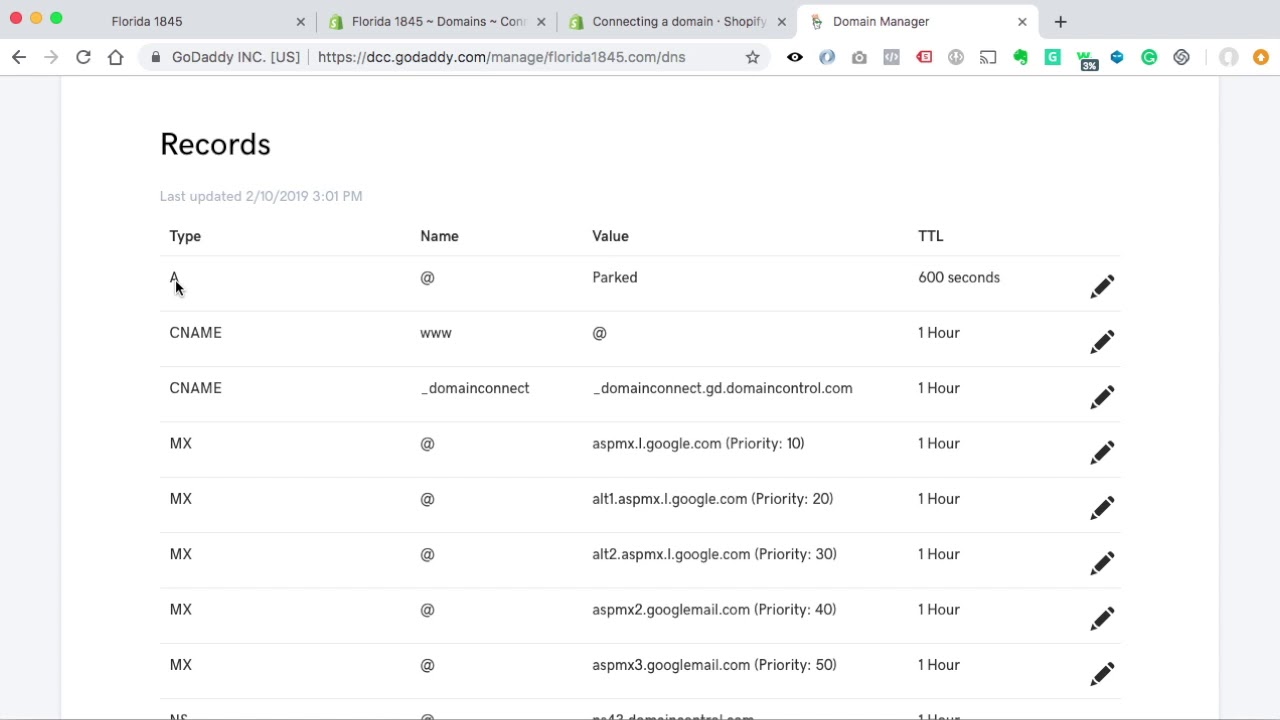This screenshot has height=720, width=1280.
Task: Click the TTL column header
Action: coord(931,236)
